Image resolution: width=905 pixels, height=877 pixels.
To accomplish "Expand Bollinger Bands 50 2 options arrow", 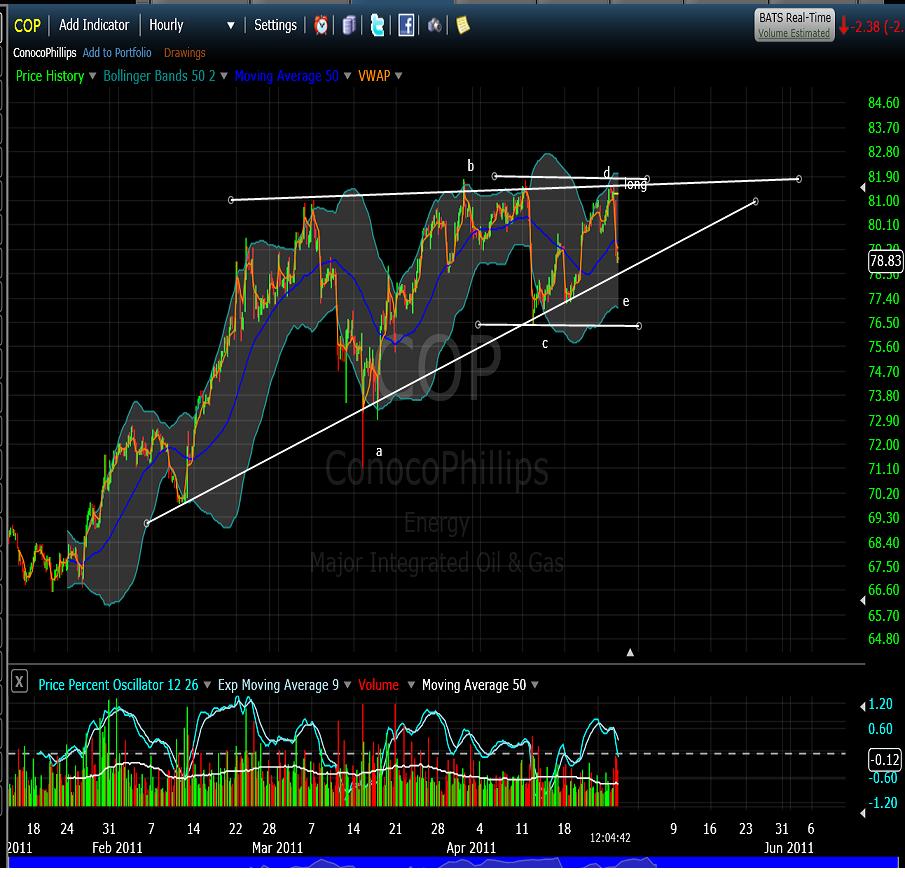I will click(224, 76).
